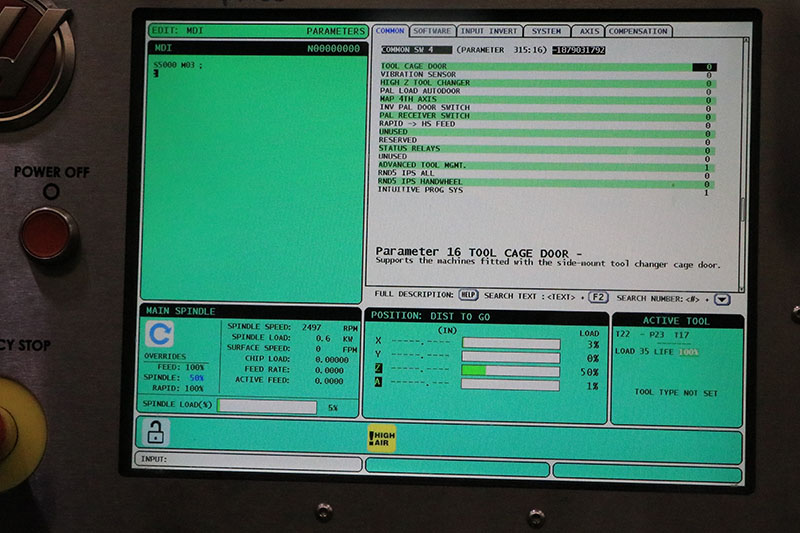Select the RND5 IPS ALL row

click(x=545, y=174)
